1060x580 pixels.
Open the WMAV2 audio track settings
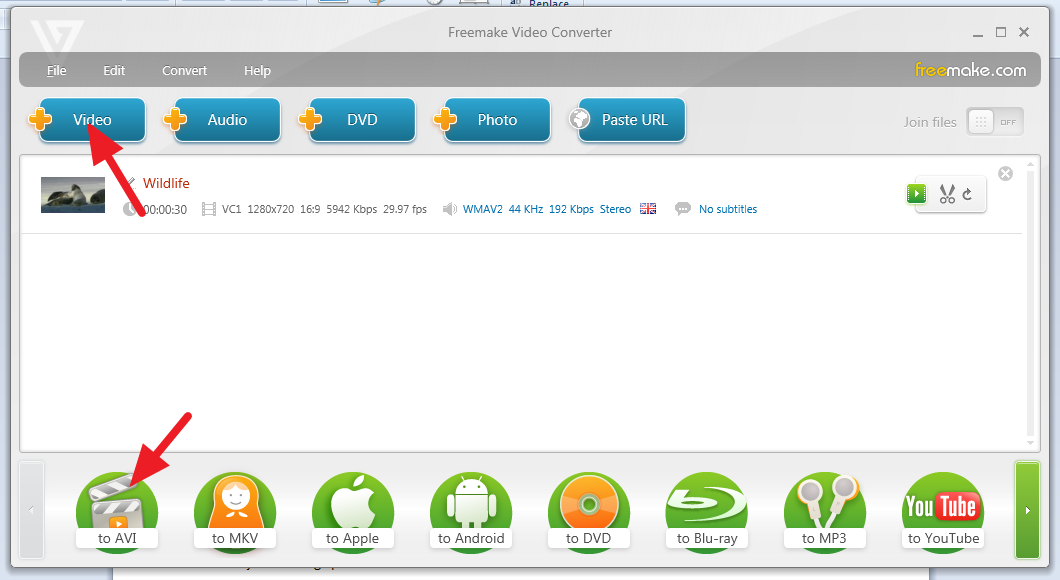(x=547, y=210)
